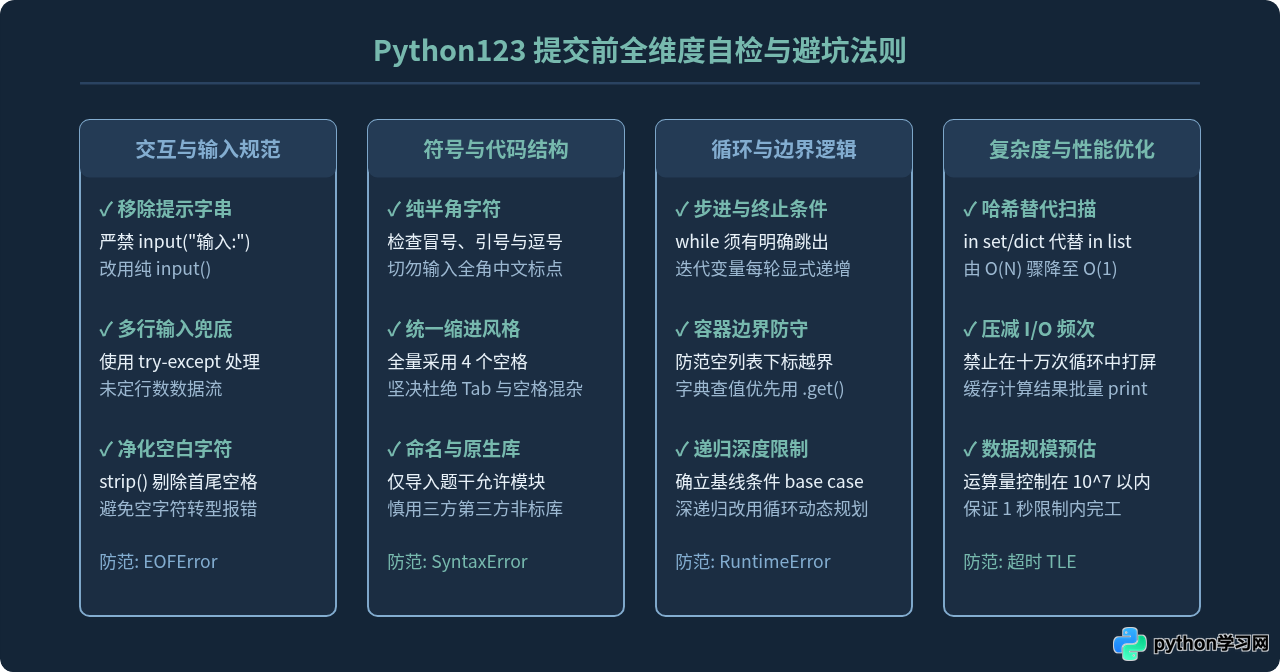Click the heading 递归深度限制
1280x672 pixels.
[751, 449]
